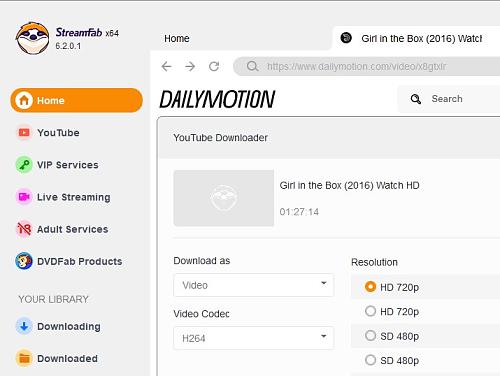The width and height of the screenshot is (500, 376).
Task: Expand the Download as Video dropdown
Action: [x=254, y=285]
